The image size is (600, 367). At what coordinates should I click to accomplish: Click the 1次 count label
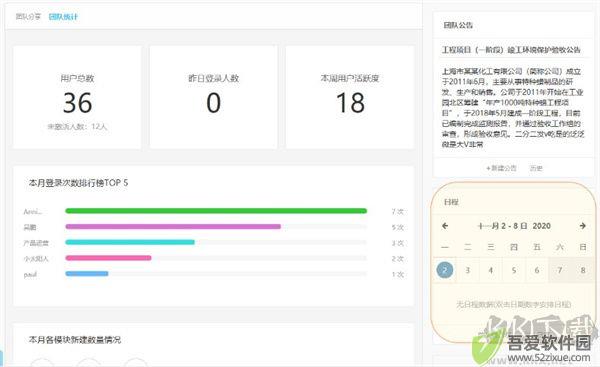(398, 274)
